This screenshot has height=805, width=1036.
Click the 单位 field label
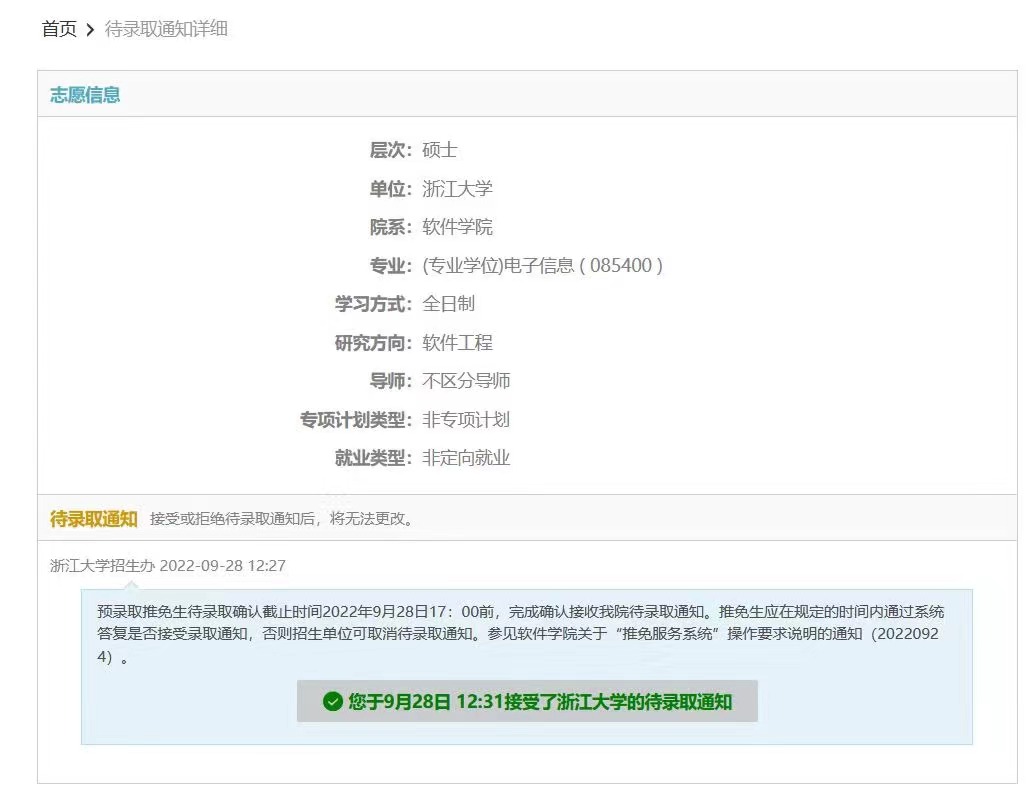point(390,188)
